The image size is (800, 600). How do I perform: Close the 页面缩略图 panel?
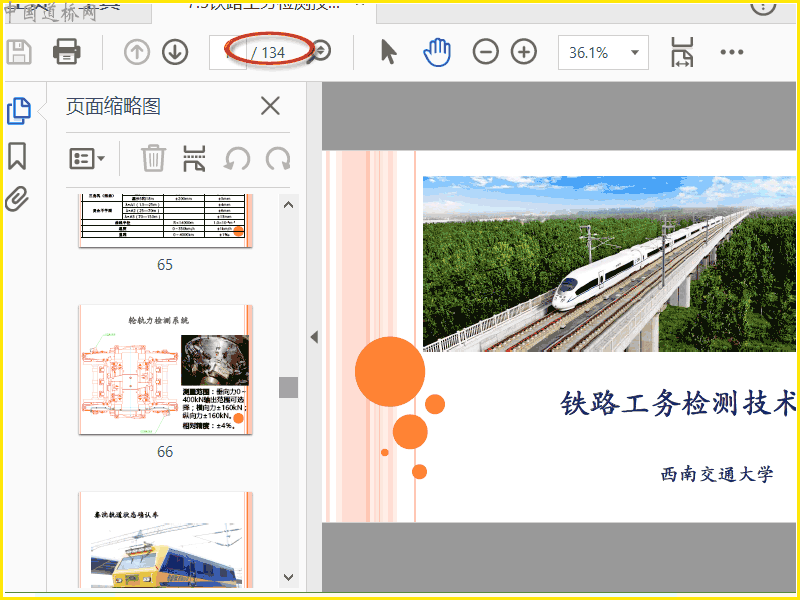tap(270, 106)
